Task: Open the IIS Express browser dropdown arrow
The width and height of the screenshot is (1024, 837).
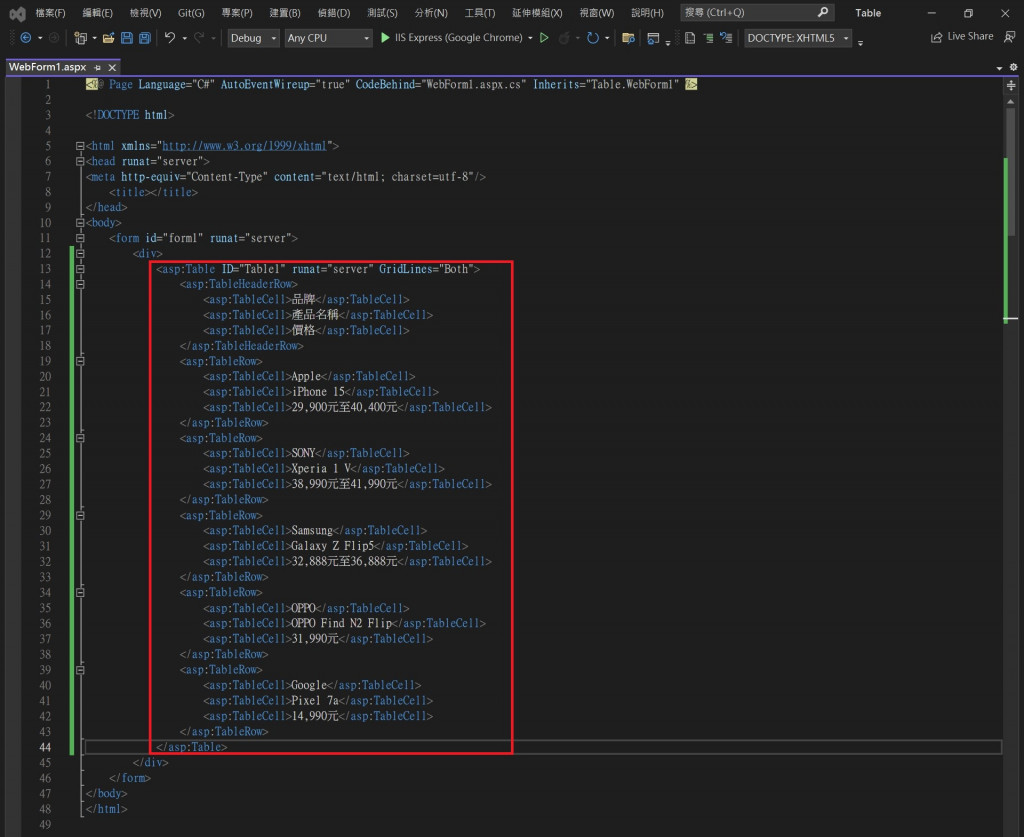Action: coord(530,38)
